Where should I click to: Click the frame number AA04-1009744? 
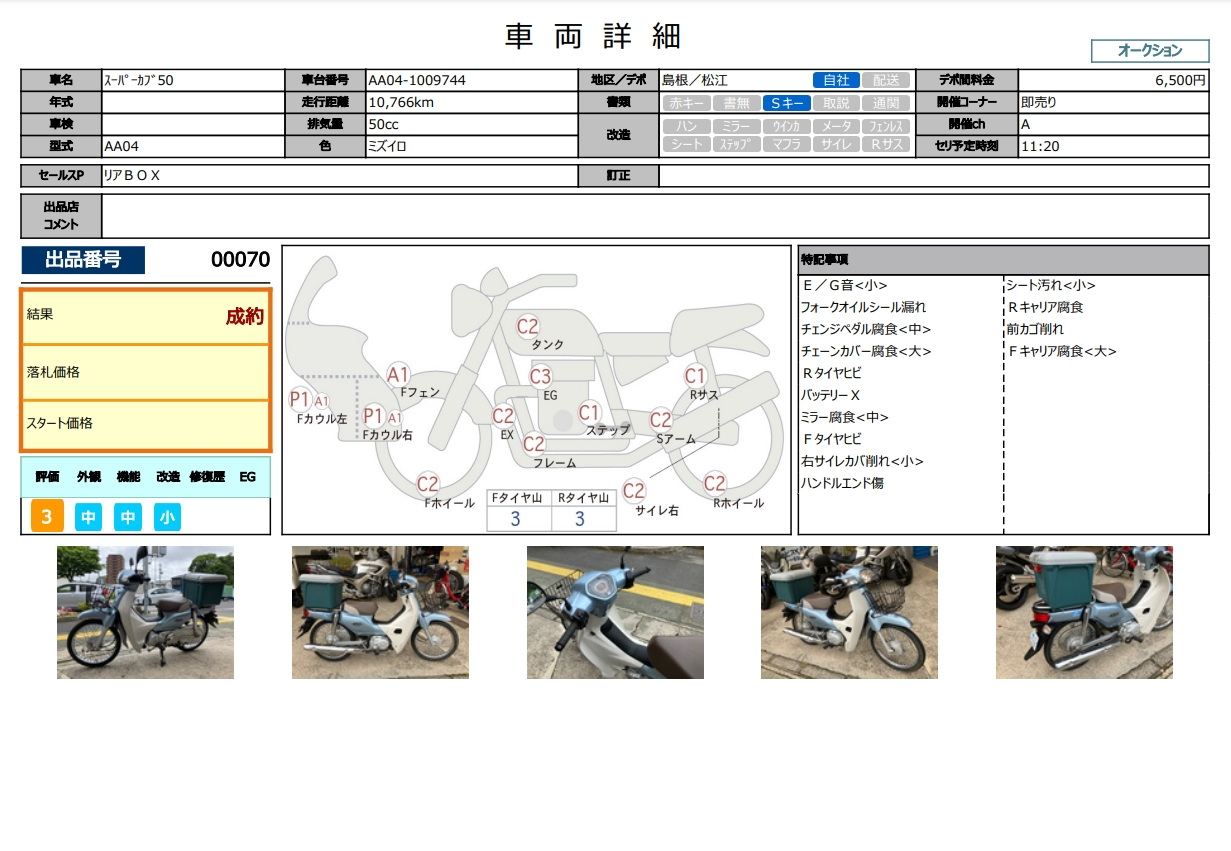pos(417,80)
